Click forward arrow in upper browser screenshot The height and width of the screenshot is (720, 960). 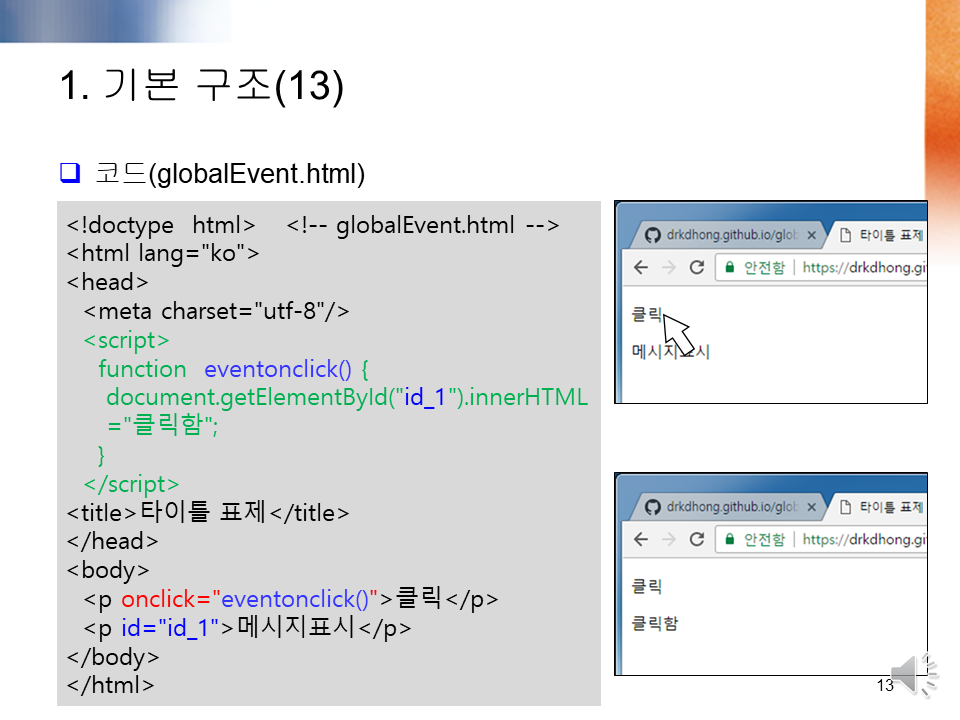tap(669, 268)
